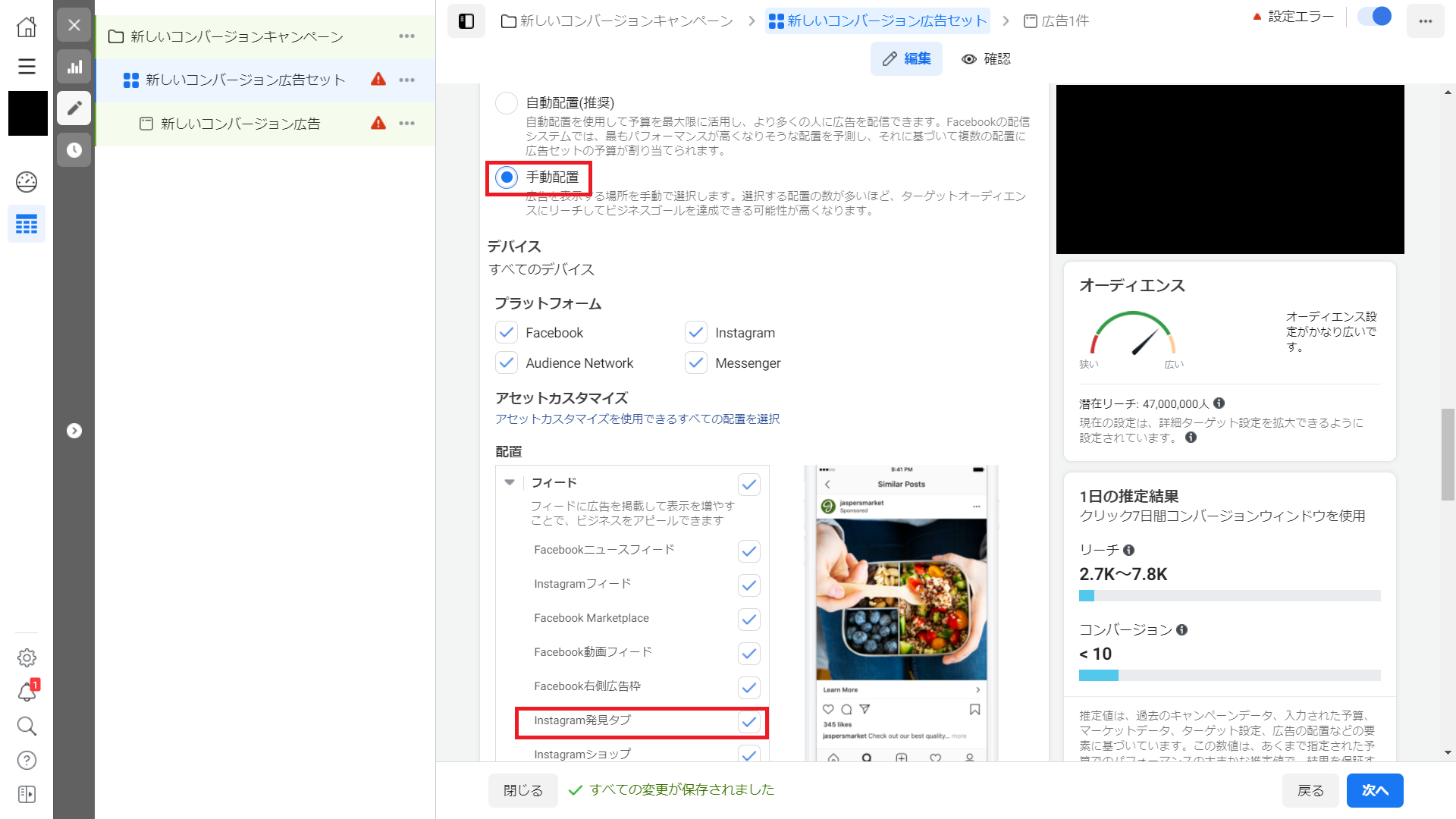The width and height of the screenshot is (1456, 819).
Task: Open 広告1件 in breadcrumb
Action: coord(1056,21)
